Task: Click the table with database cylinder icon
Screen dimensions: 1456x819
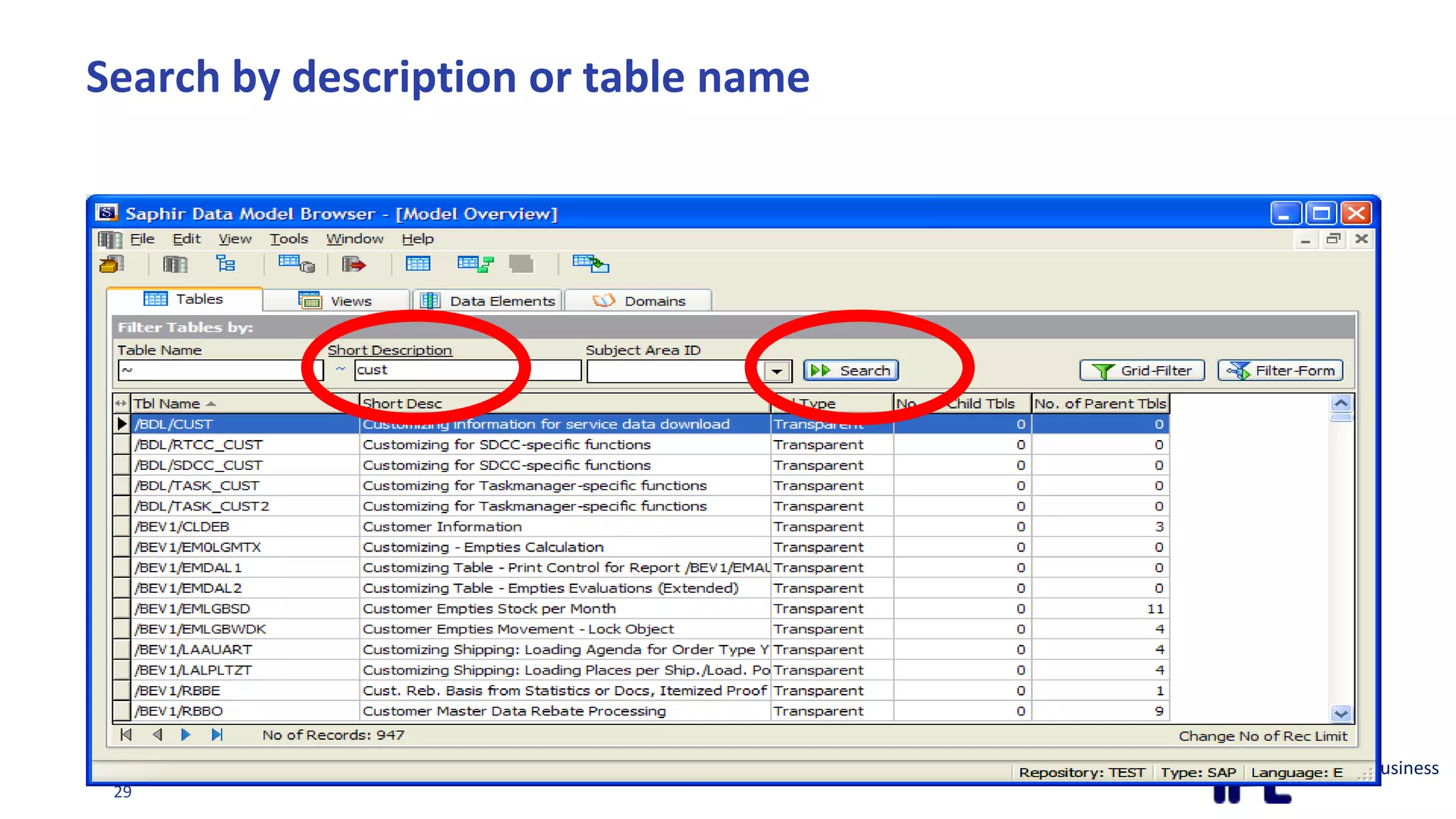Action: 296,264
